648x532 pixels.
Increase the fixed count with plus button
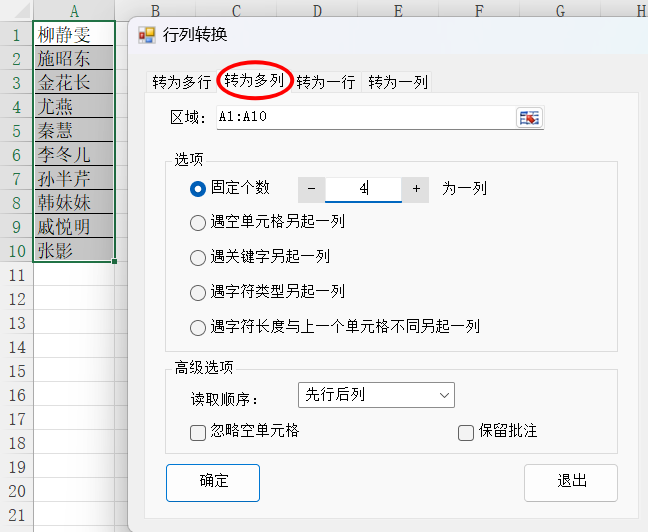click(x=415, y=189)
